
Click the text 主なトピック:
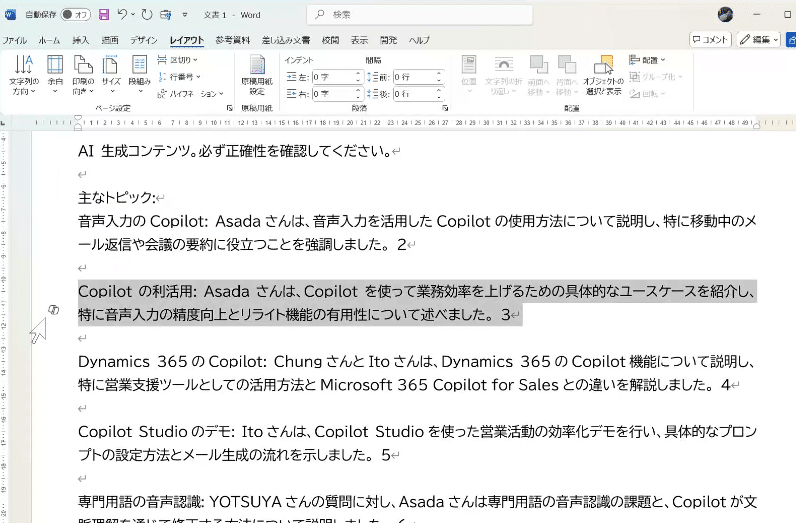[116, 198]
